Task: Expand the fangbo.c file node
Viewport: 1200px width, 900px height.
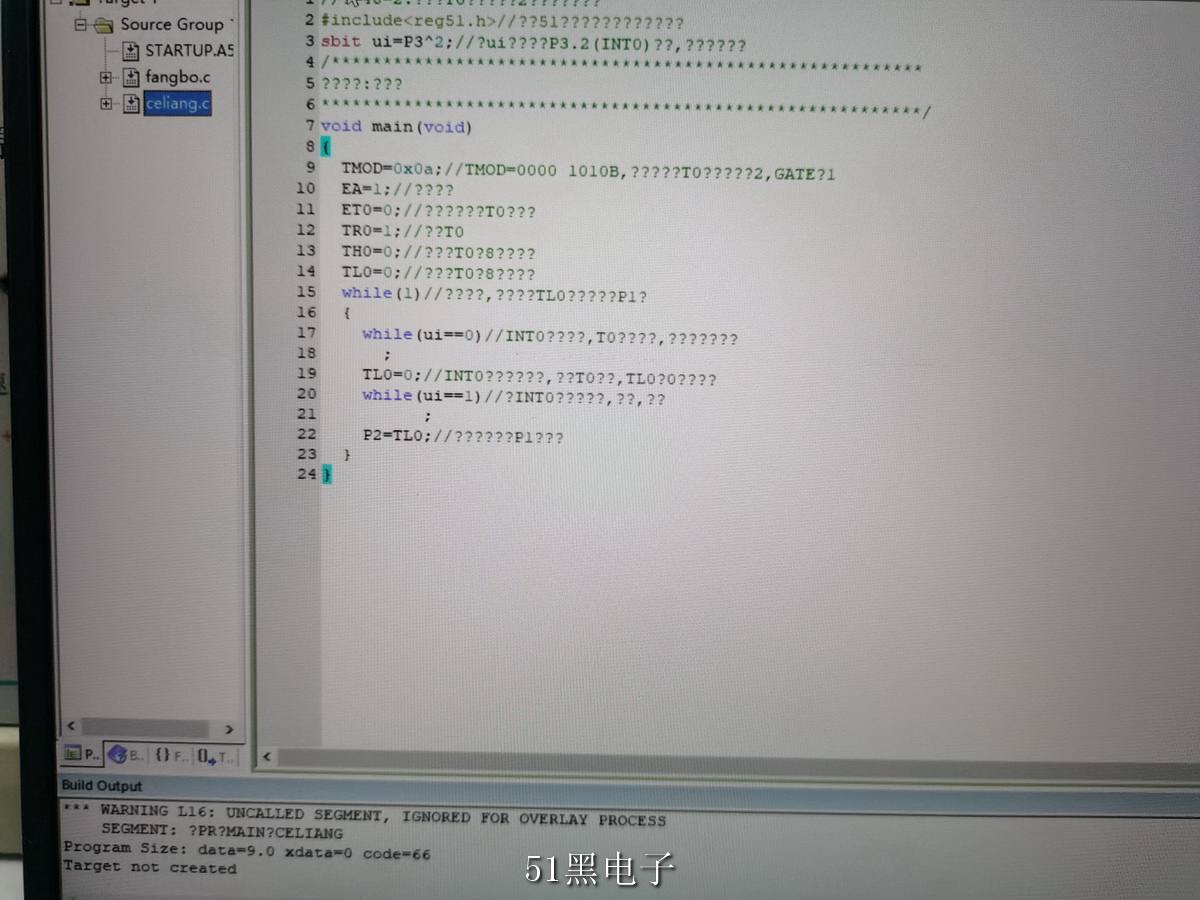Action: [106, 77]
